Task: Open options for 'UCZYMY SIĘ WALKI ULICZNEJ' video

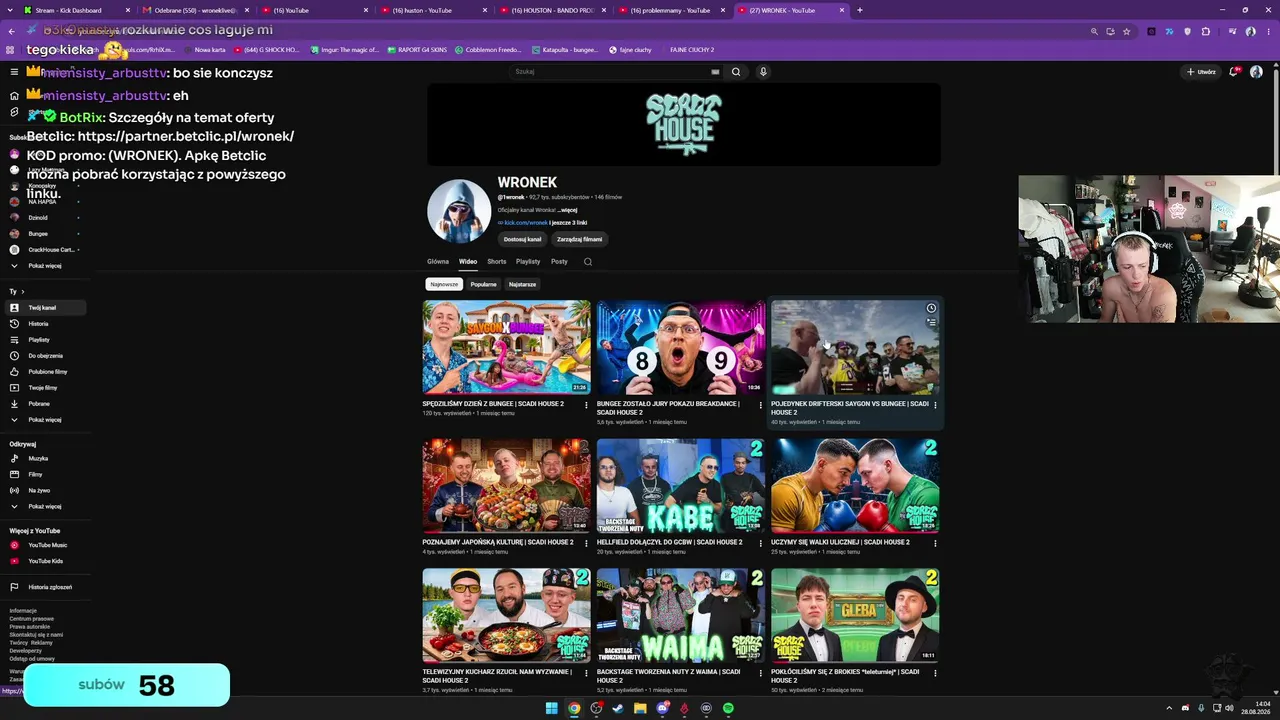Action: (x=935, y=544)
